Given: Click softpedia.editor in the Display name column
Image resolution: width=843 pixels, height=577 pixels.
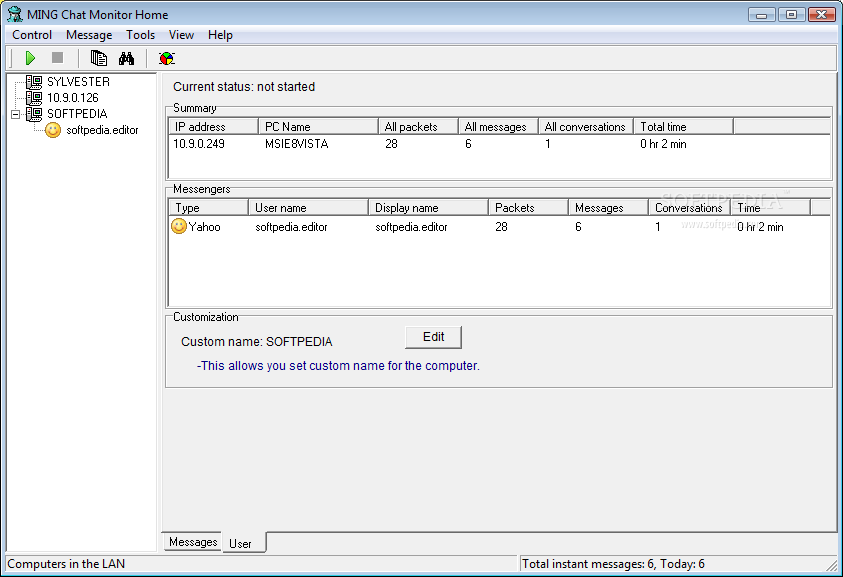Looking at the screenshot, I should click(411, 227).
